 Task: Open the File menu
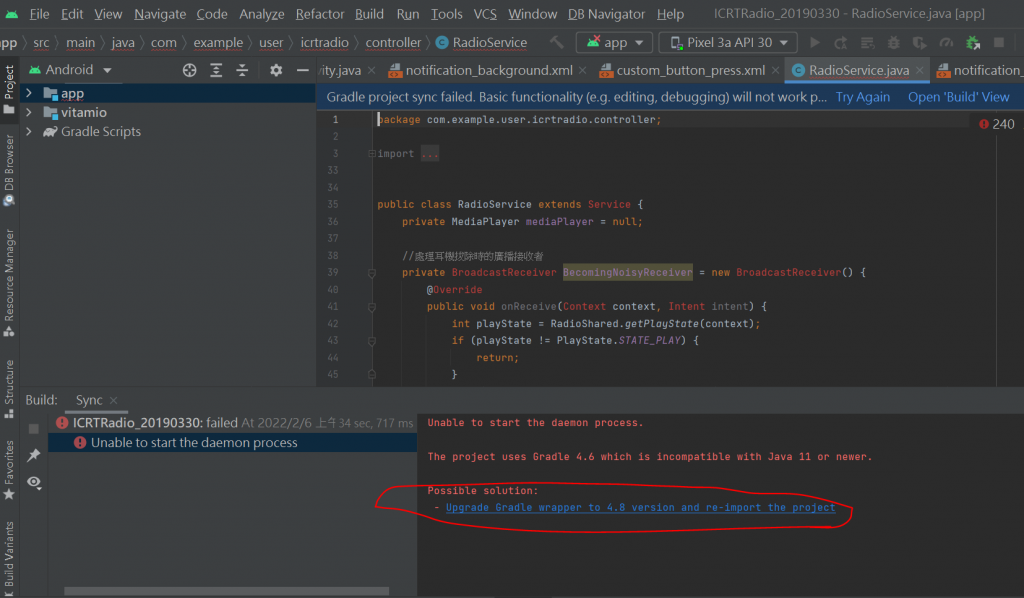[39, 14]
